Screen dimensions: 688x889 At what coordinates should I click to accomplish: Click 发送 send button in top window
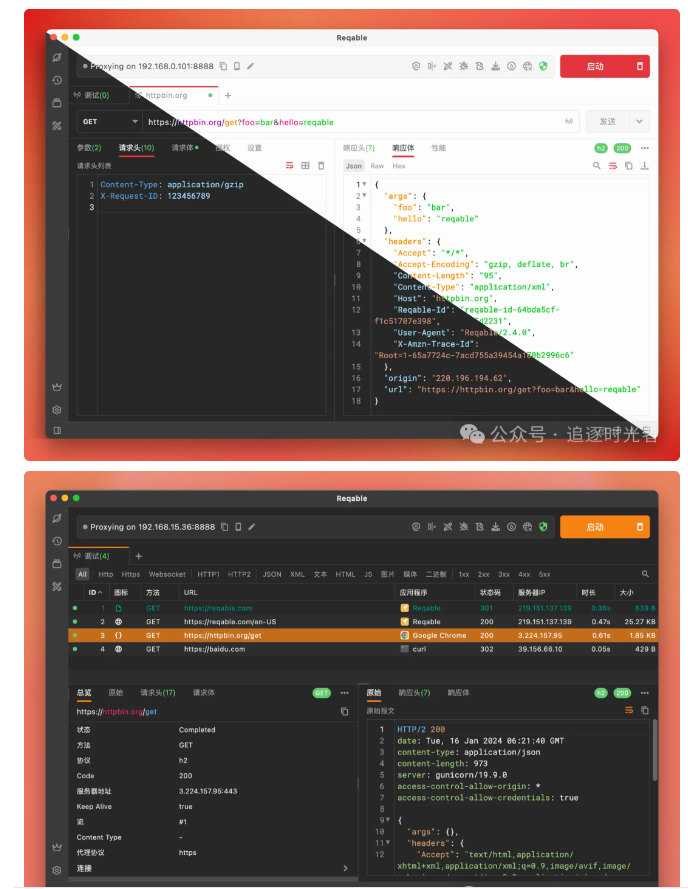pos(607,121)
